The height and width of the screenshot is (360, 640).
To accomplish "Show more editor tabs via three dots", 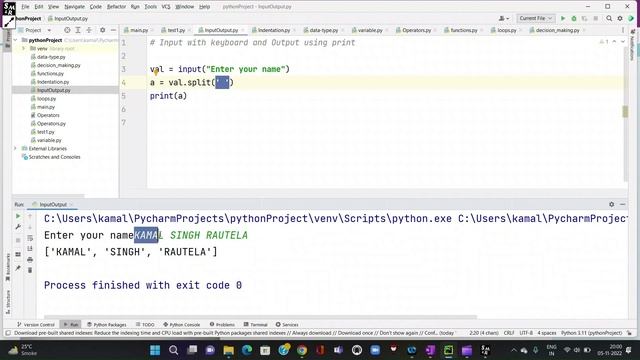I will (623, 30).
